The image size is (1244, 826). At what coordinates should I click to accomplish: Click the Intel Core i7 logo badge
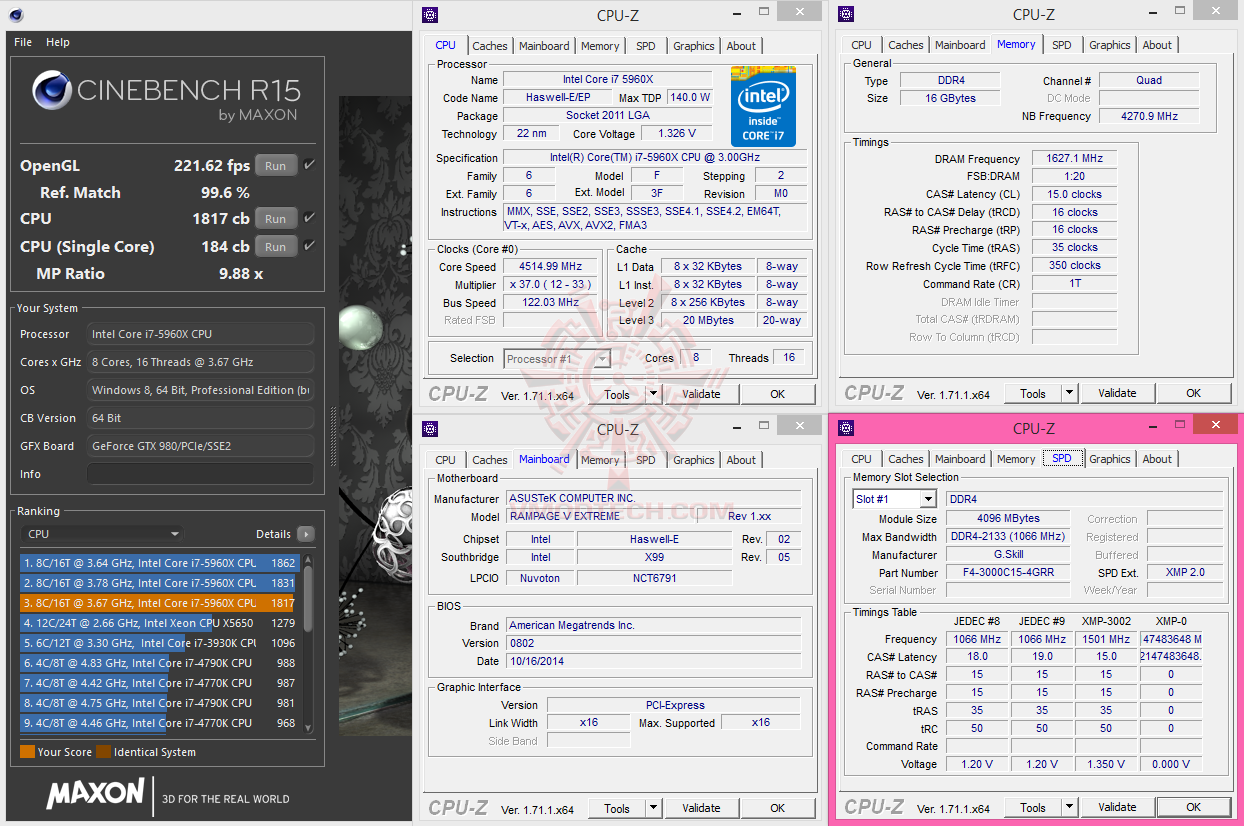(763, 106)
